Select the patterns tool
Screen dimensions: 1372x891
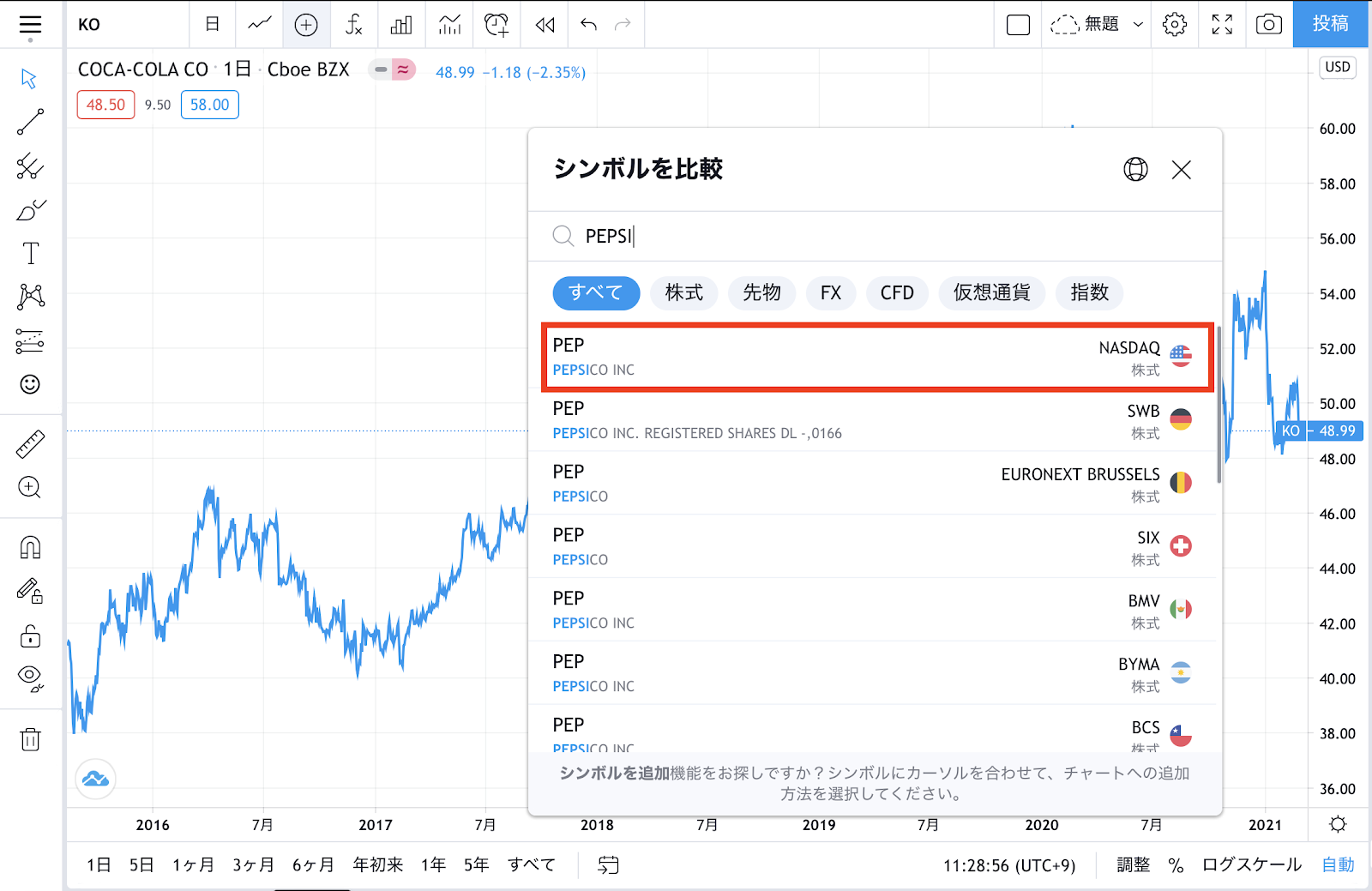click(x=30, y=297)
